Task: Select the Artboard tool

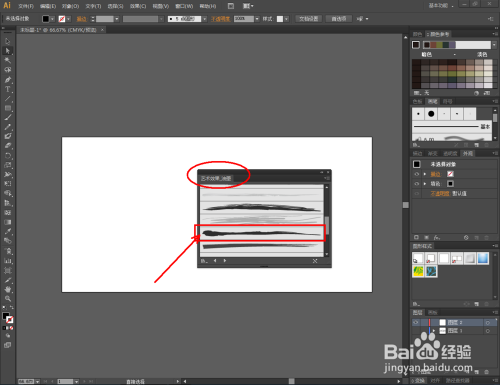Action: (x=7, y=270)
